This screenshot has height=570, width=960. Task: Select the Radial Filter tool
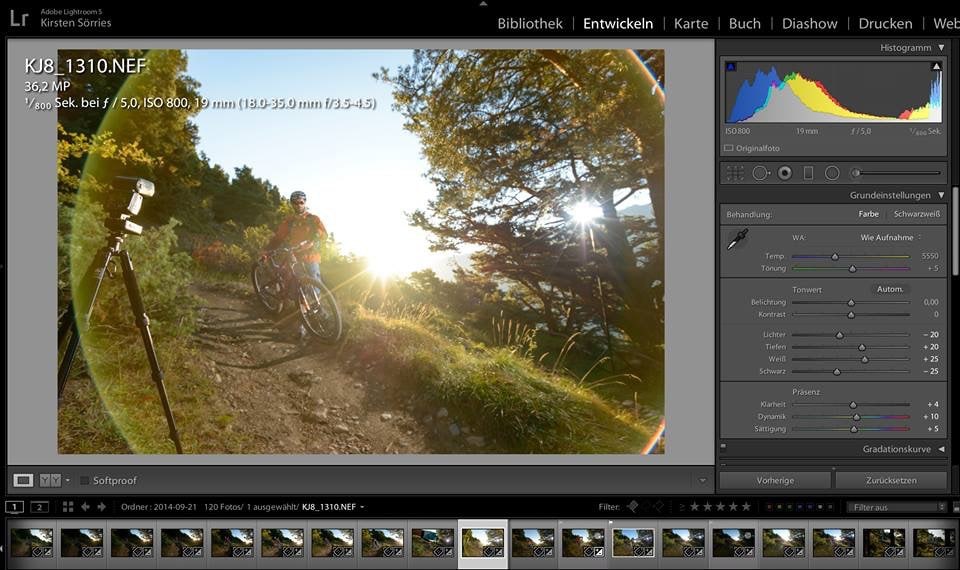coord(832,173)
